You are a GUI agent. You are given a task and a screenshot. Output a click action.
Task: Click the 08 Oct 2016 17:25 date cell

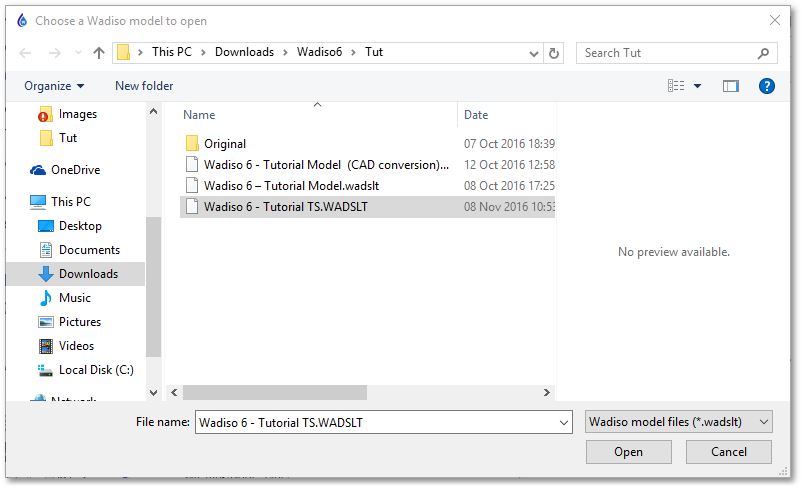click(x=509, y=186)
